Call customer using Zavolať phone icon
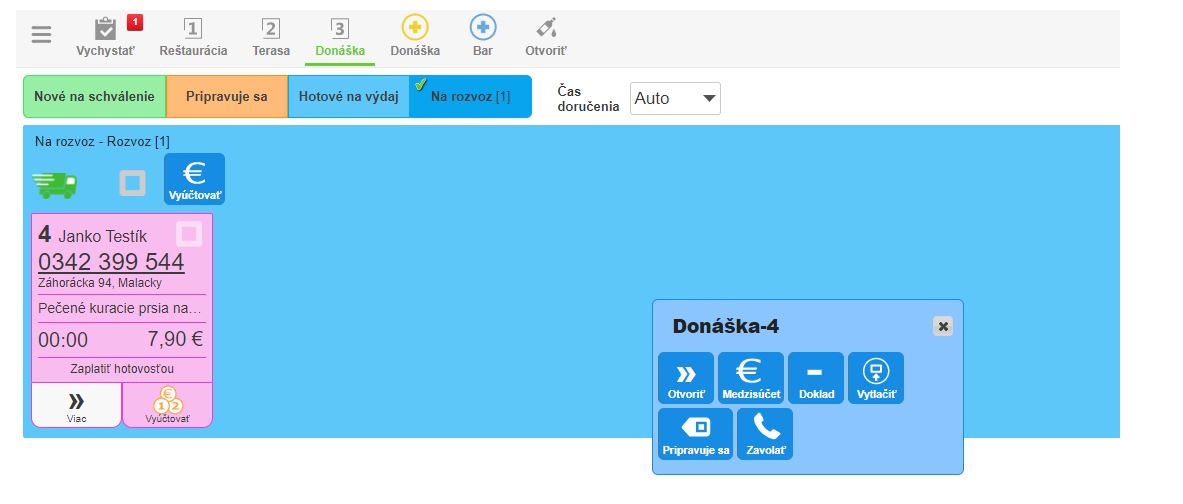This screenshot has width=1183, height=504. 765,434
